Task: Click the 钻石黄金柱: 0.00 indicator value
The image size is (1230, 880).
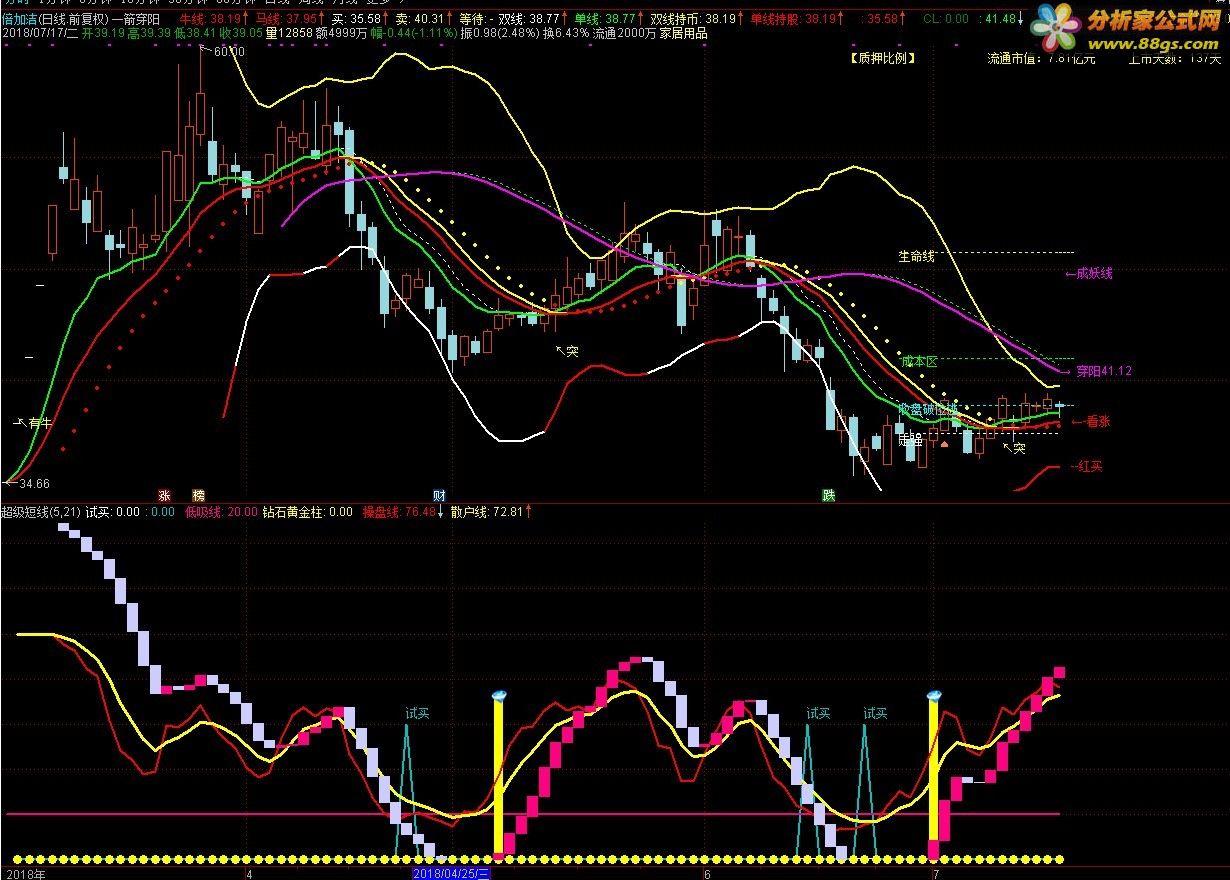Action: coord(307,512)
